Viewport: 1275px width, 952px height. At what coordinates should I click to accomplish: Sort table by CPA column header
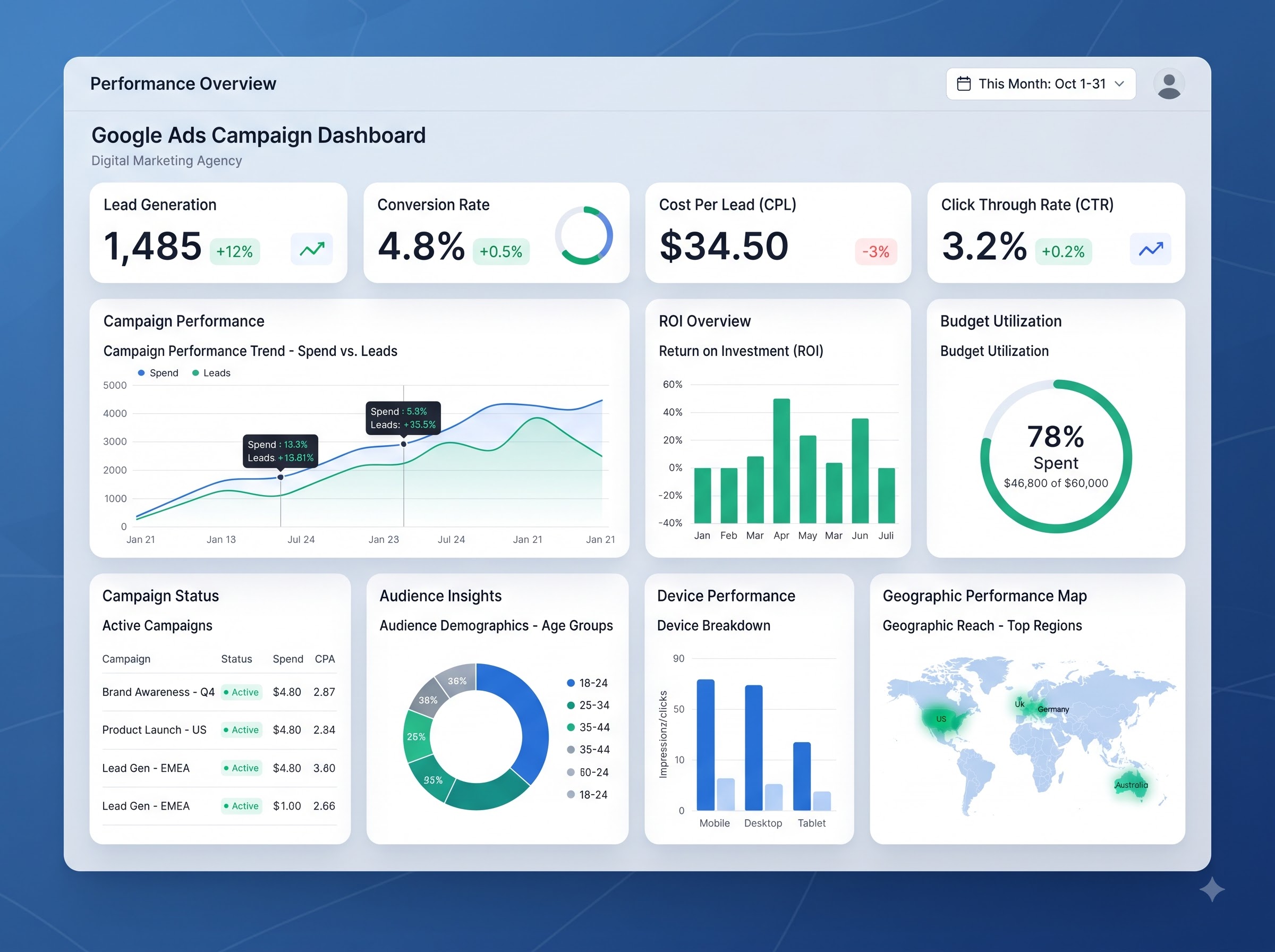[x=325, y=659]
